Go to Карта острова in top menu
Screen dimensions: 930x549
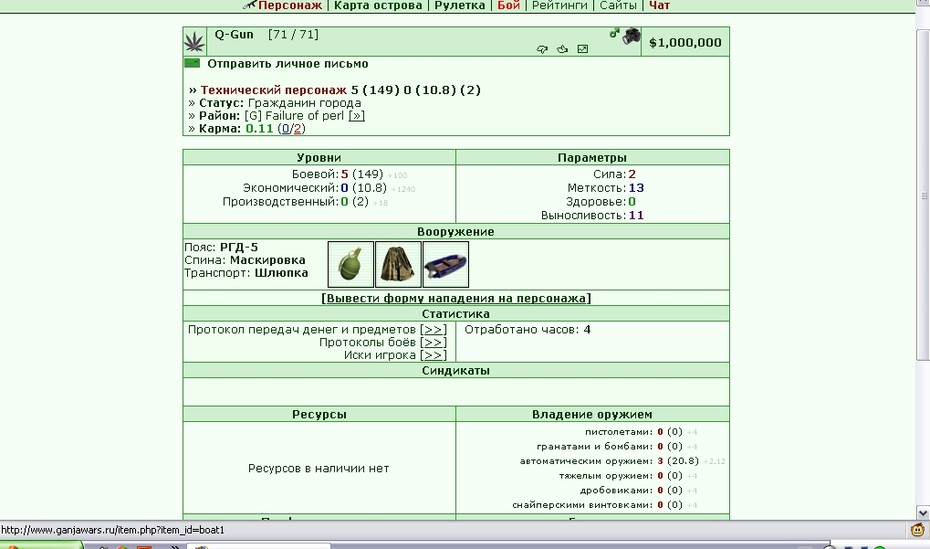click(378, 5)
